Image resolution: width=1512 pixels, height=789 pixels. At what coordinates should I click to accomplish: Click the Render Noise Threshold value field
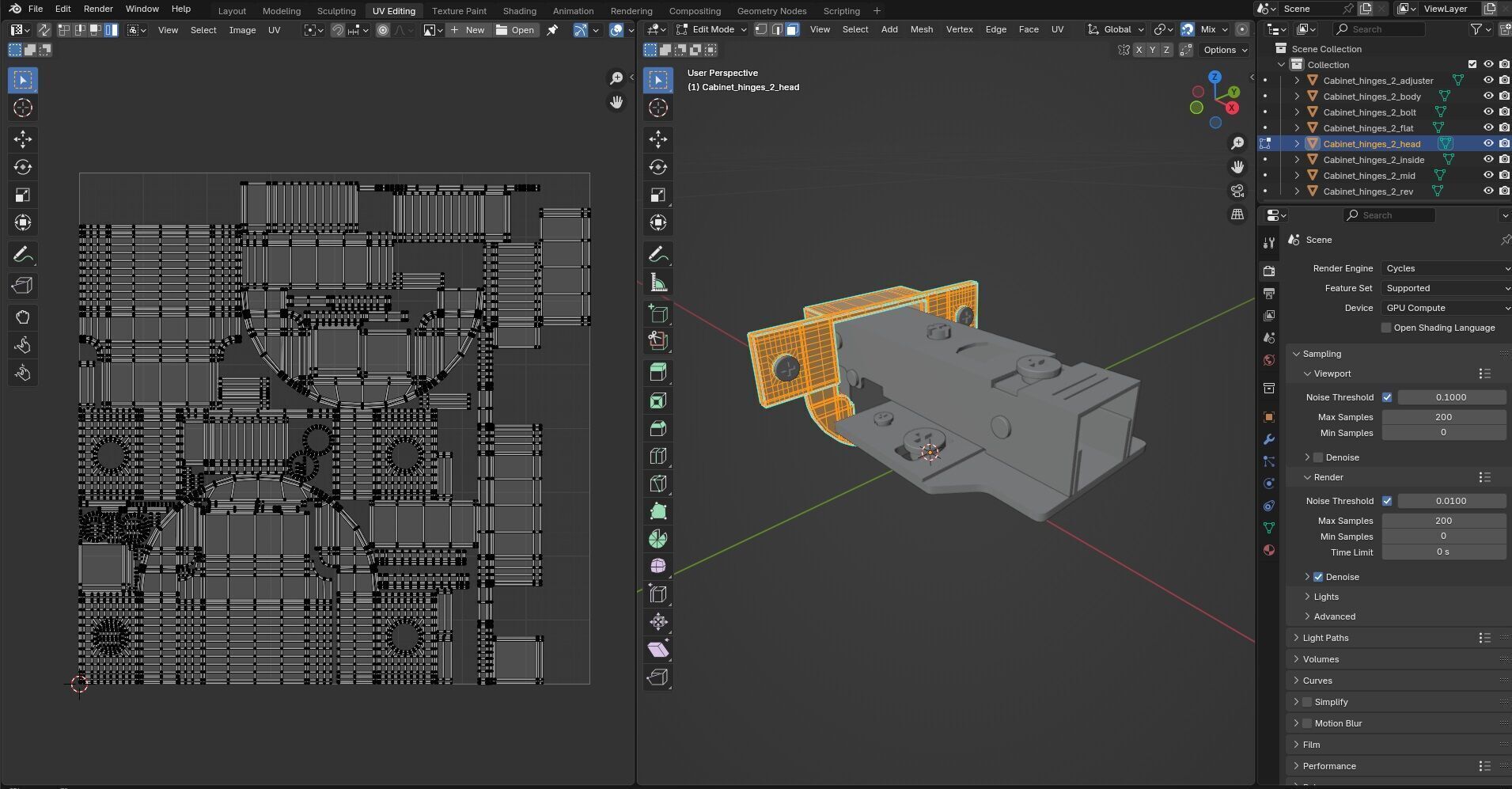(x=1451, y=501)
